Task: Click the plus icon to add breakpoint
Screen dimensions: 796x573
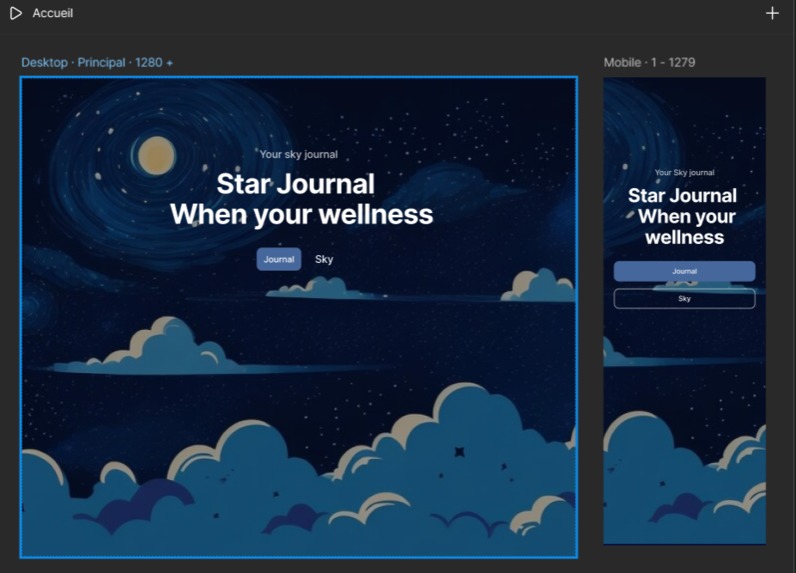Action: click(x=772, y=13)
